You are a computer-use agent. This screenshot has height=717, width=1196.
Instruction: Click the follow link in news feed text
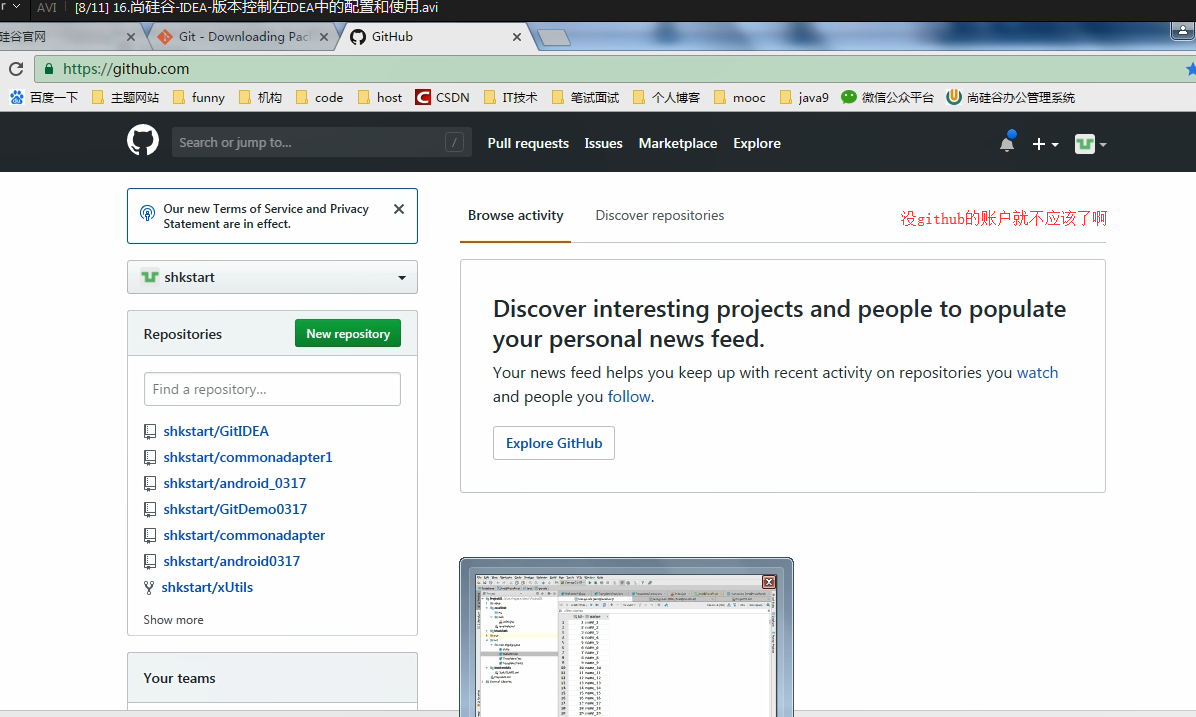[x=629, y=397]
